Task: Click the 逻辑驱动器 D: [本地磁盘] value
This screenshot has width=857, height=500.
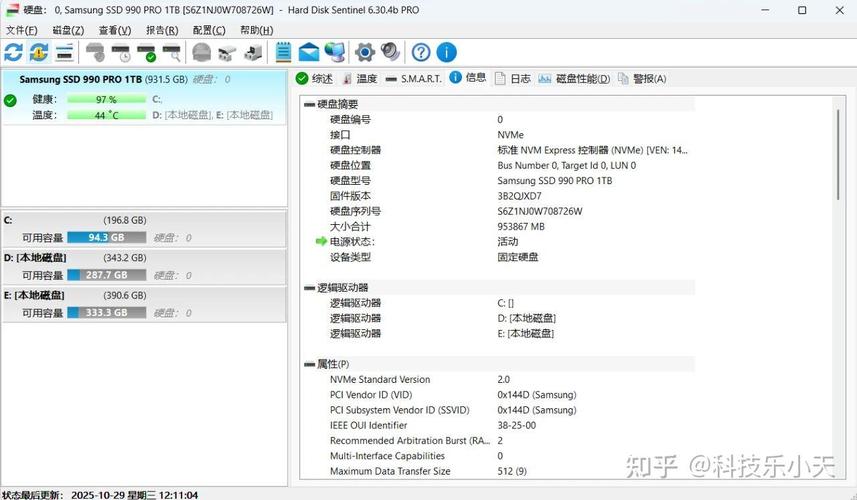Action: 527,318
